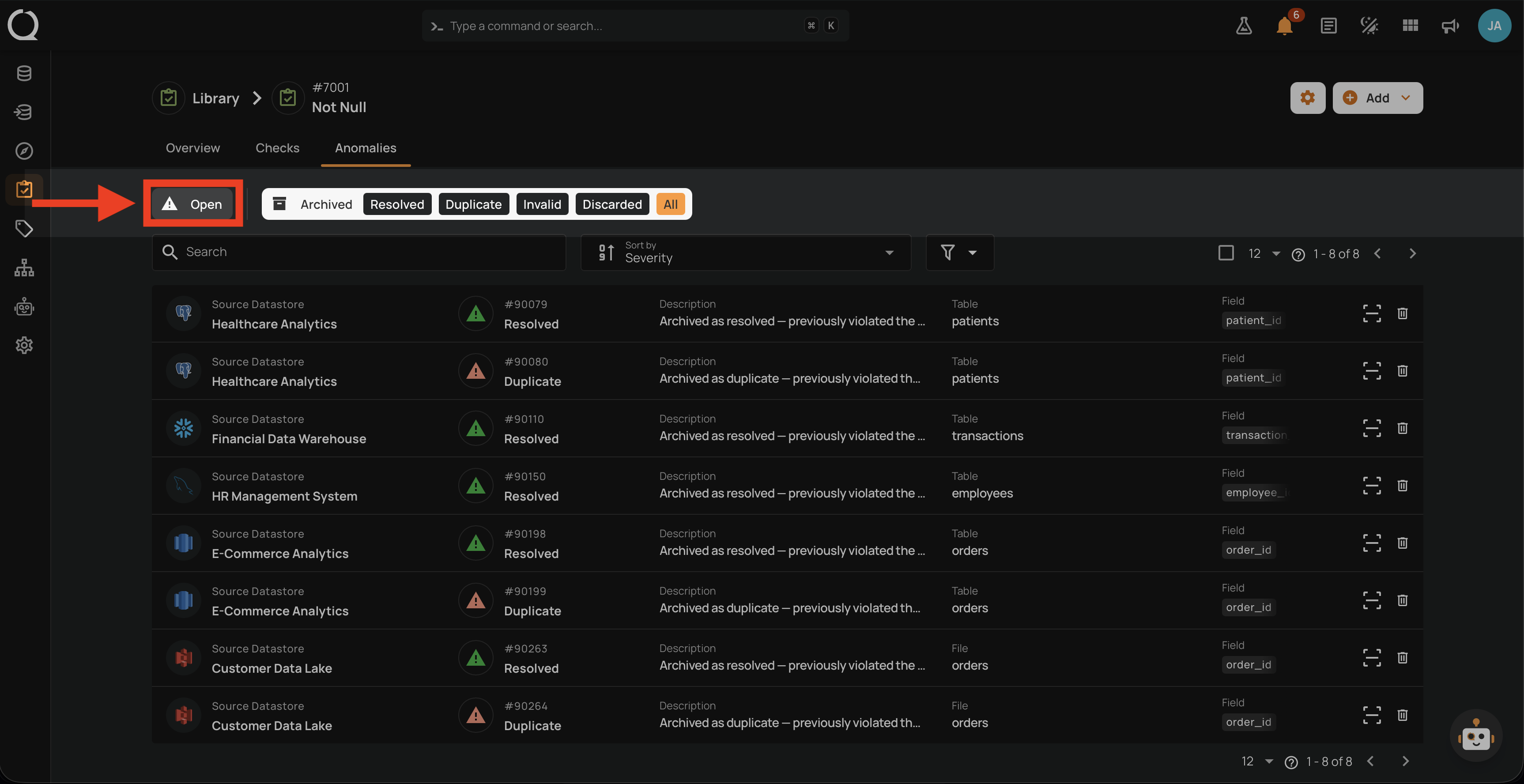
Task: Change top page size 12 dropdown
Action: [x=1264, y=254]
